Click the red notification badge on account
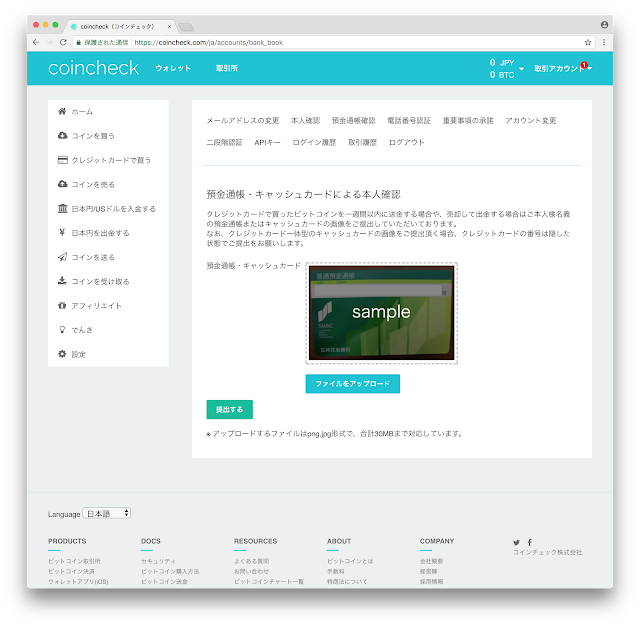640x627 pixels. [584, 65]
